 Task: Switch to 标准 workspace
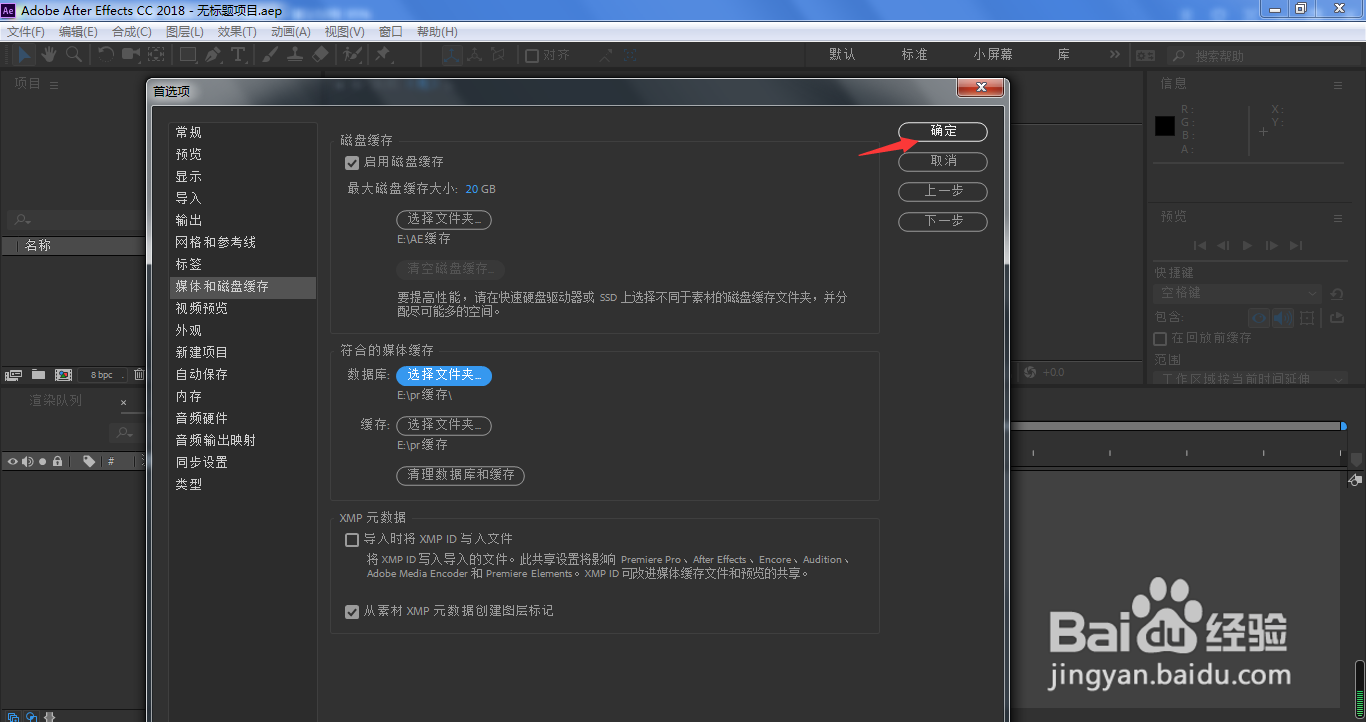915,54
